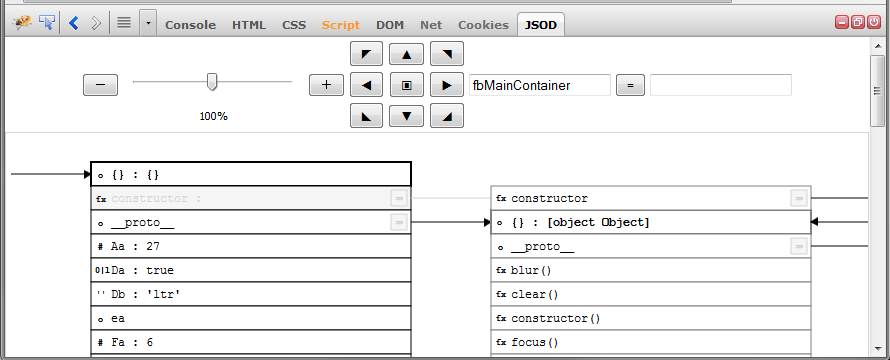Expand the constructor row equals button in right box
Image resolution: width=890 pixels, height=360 pixels.
[799, 198]
